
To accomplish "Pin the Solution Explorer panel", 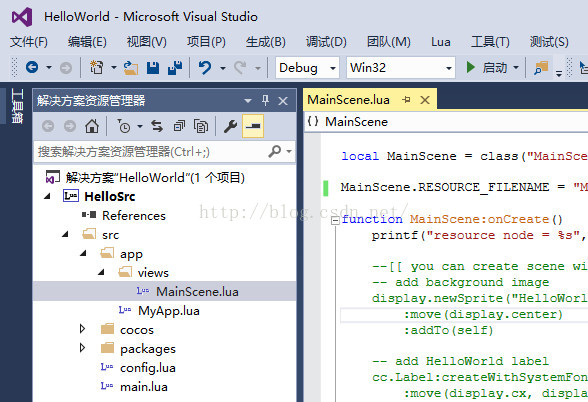I will 266,100.
